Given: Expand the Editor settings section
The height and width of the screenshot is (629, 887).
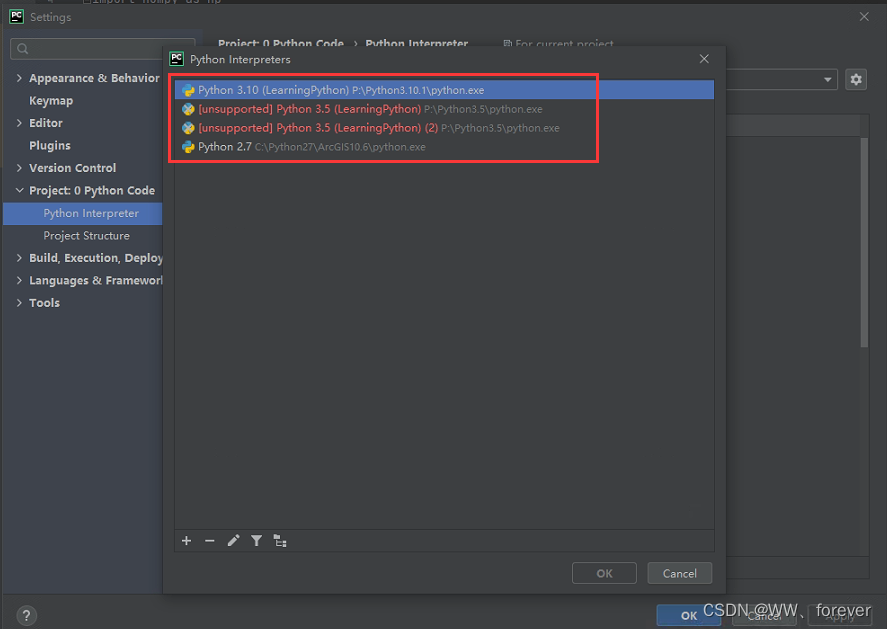Looking at the screenshot, I should tap(19, 123).
